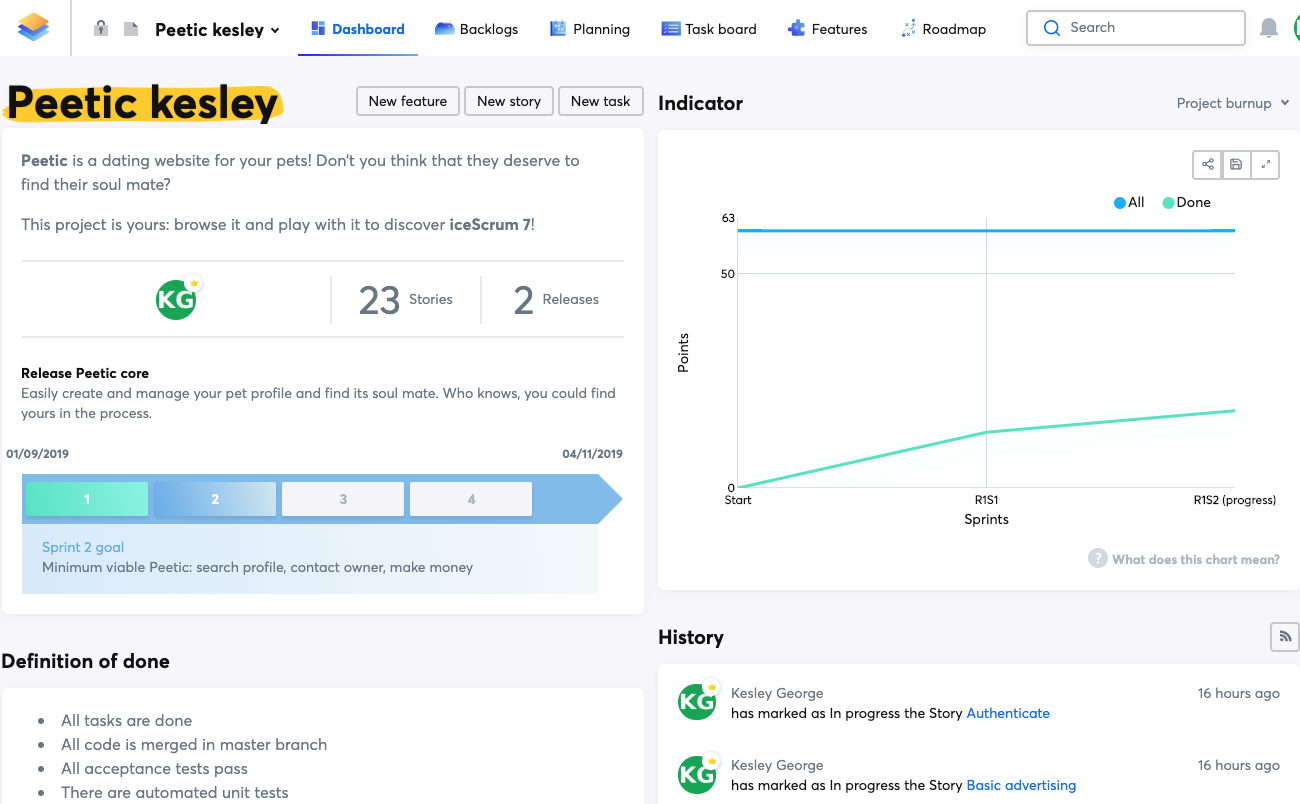1300x804 pixels.
Task: Click the New feature button
Action: (408, 101)
